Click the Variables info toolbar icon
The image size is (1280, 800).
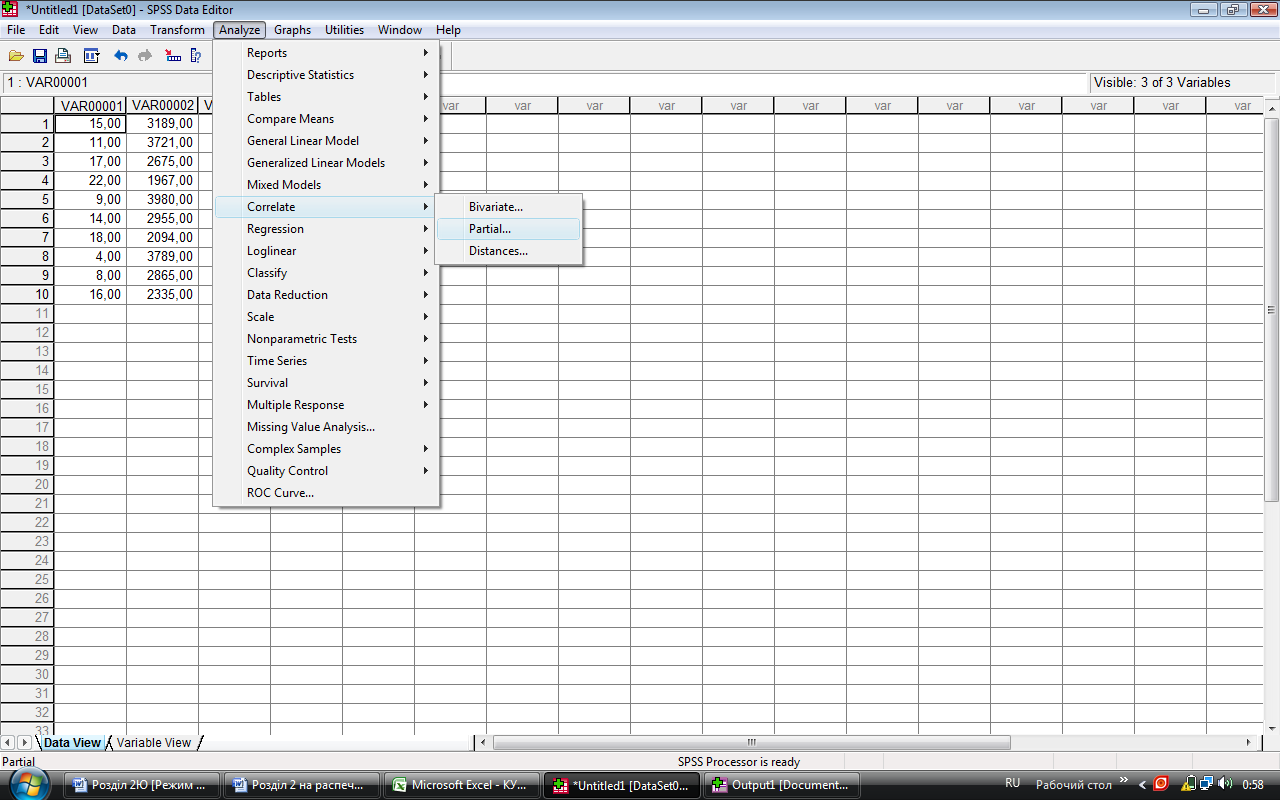click(196, 56)
